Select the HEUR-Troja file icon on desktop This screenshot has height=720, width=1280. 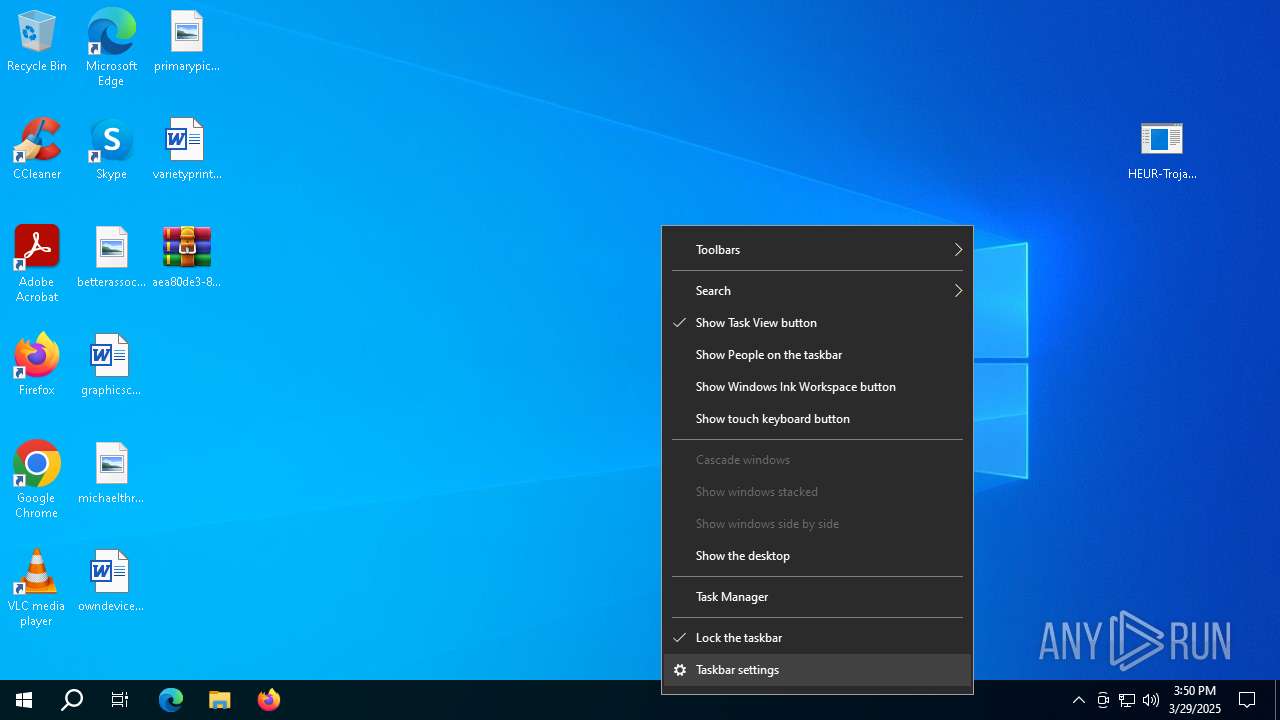click(1162, 150)
